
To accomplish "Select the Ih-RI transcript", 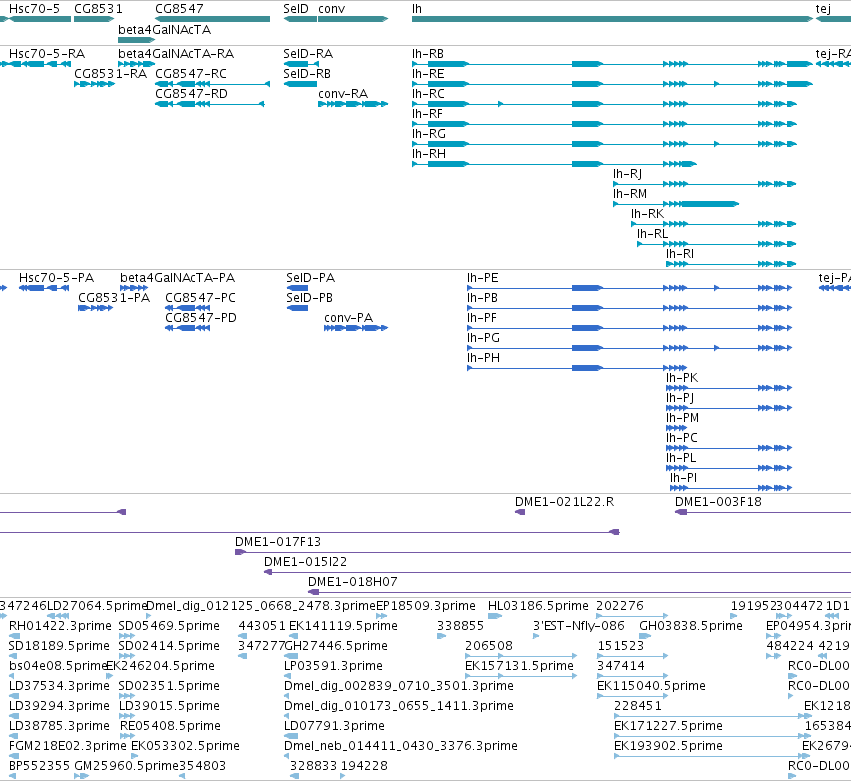I will point(731,264).
